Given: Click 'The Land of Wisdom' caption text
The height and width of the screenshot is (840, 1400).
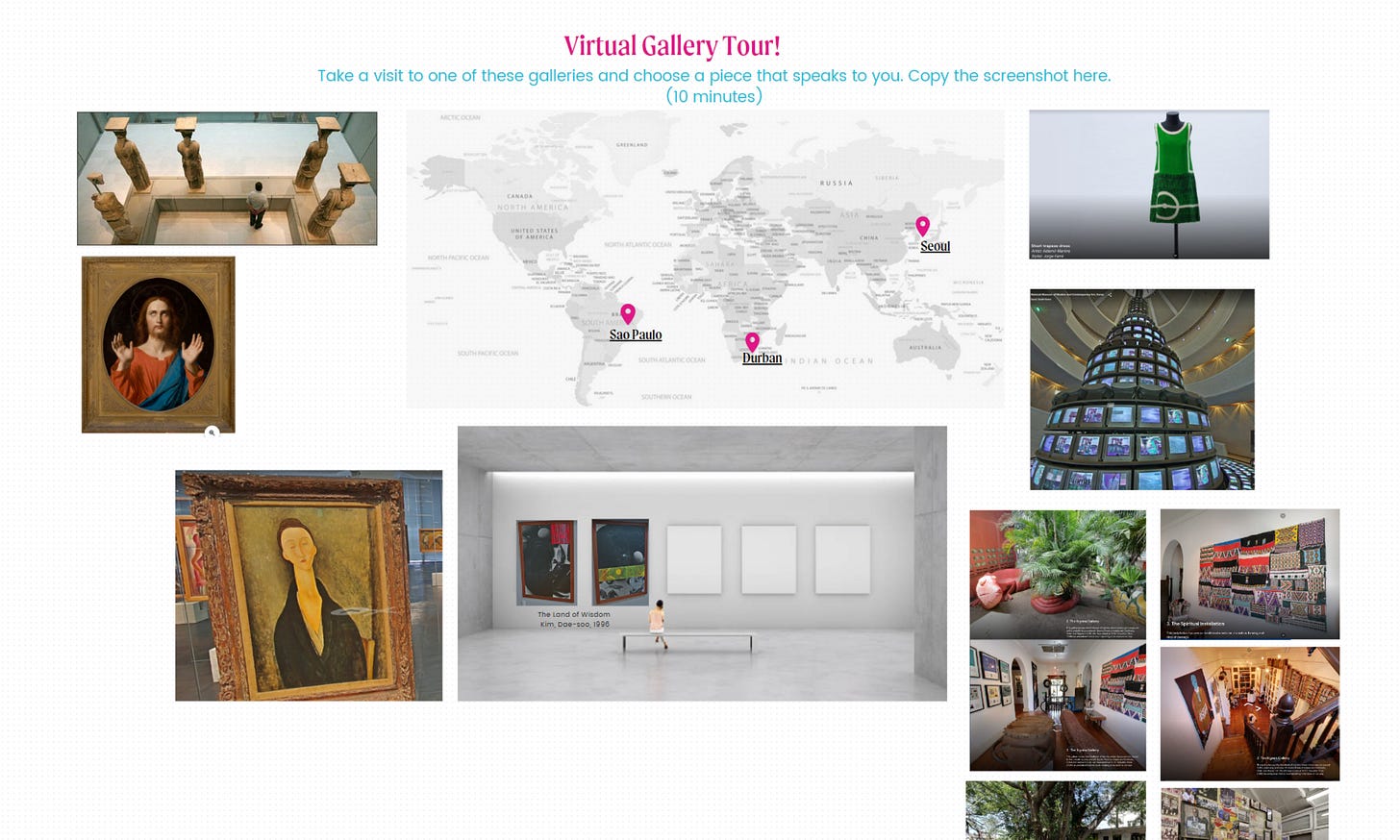Looking at the screenshot, I should [574, 614].
